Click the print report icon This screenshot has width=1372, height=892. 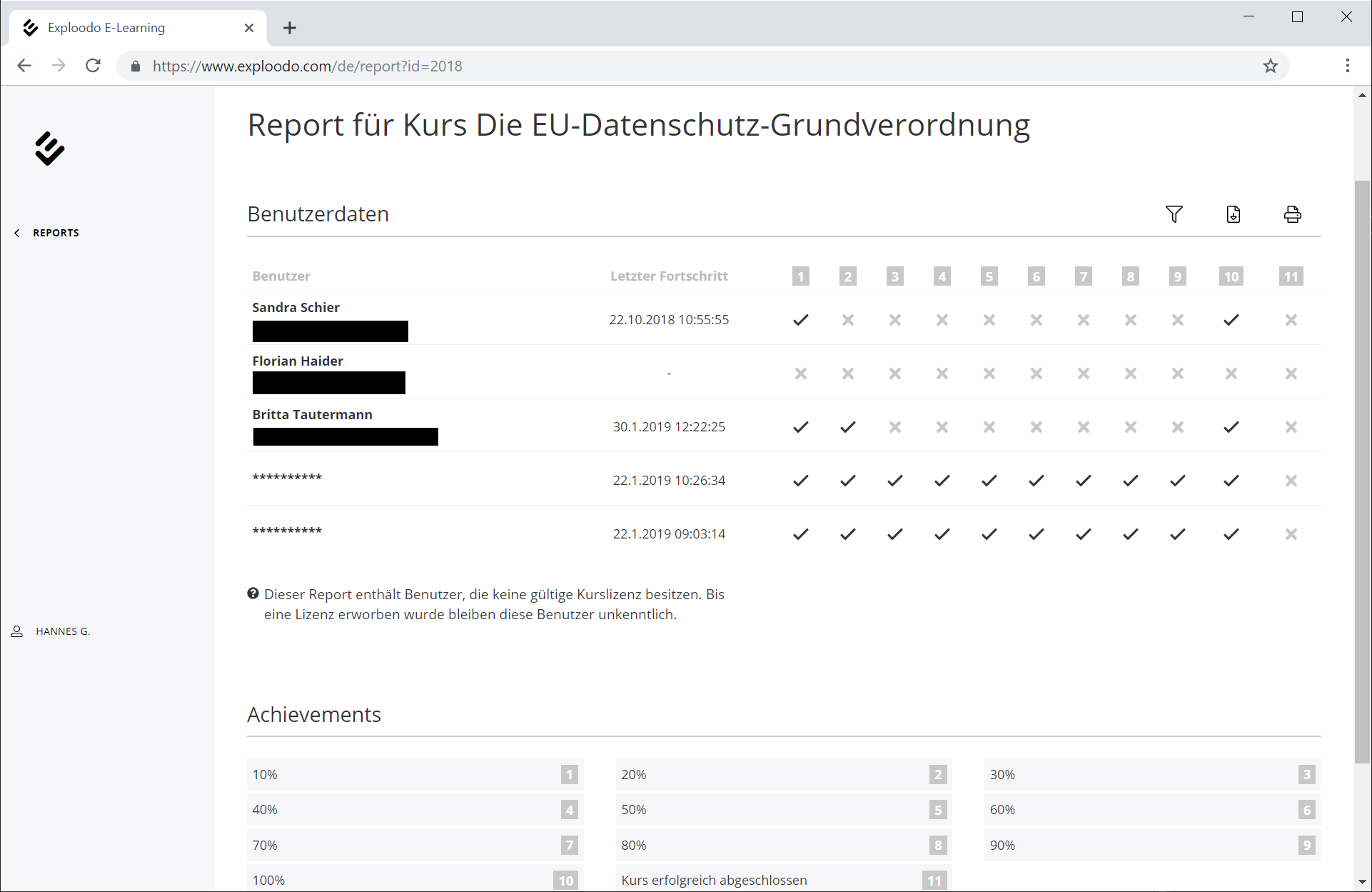(1292, 214)
